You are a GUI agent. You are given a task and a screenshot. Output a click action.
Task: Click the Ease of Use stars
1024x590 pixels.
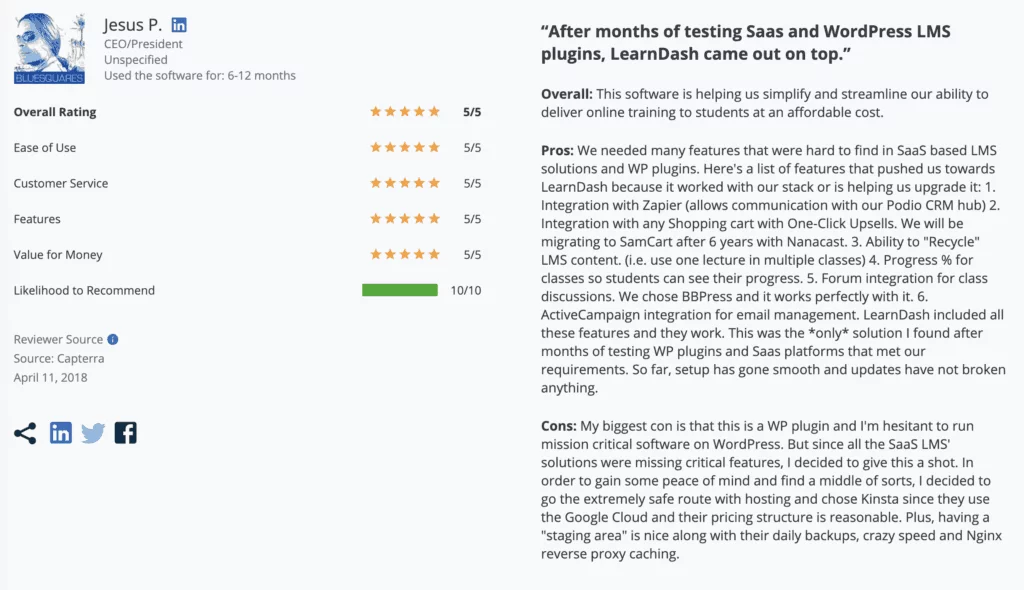pyautogui.click(x=405, y=147)
